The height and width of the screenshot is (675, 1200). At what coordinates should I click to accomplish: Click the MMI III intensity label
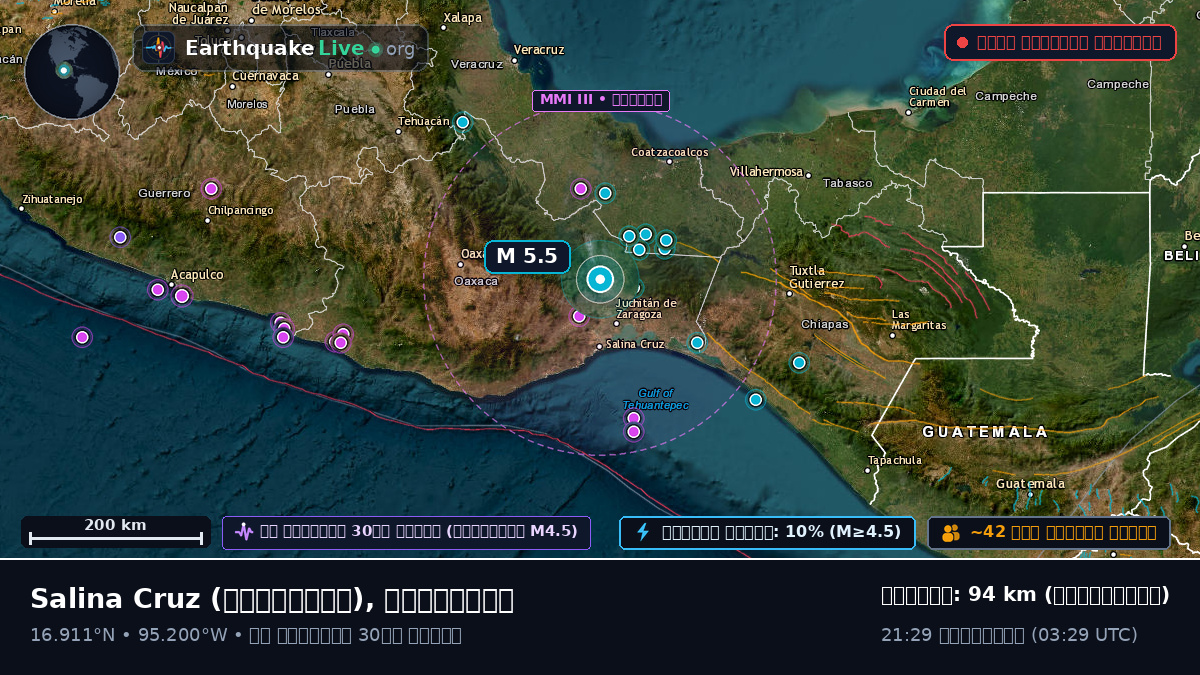tap(601, 100)
